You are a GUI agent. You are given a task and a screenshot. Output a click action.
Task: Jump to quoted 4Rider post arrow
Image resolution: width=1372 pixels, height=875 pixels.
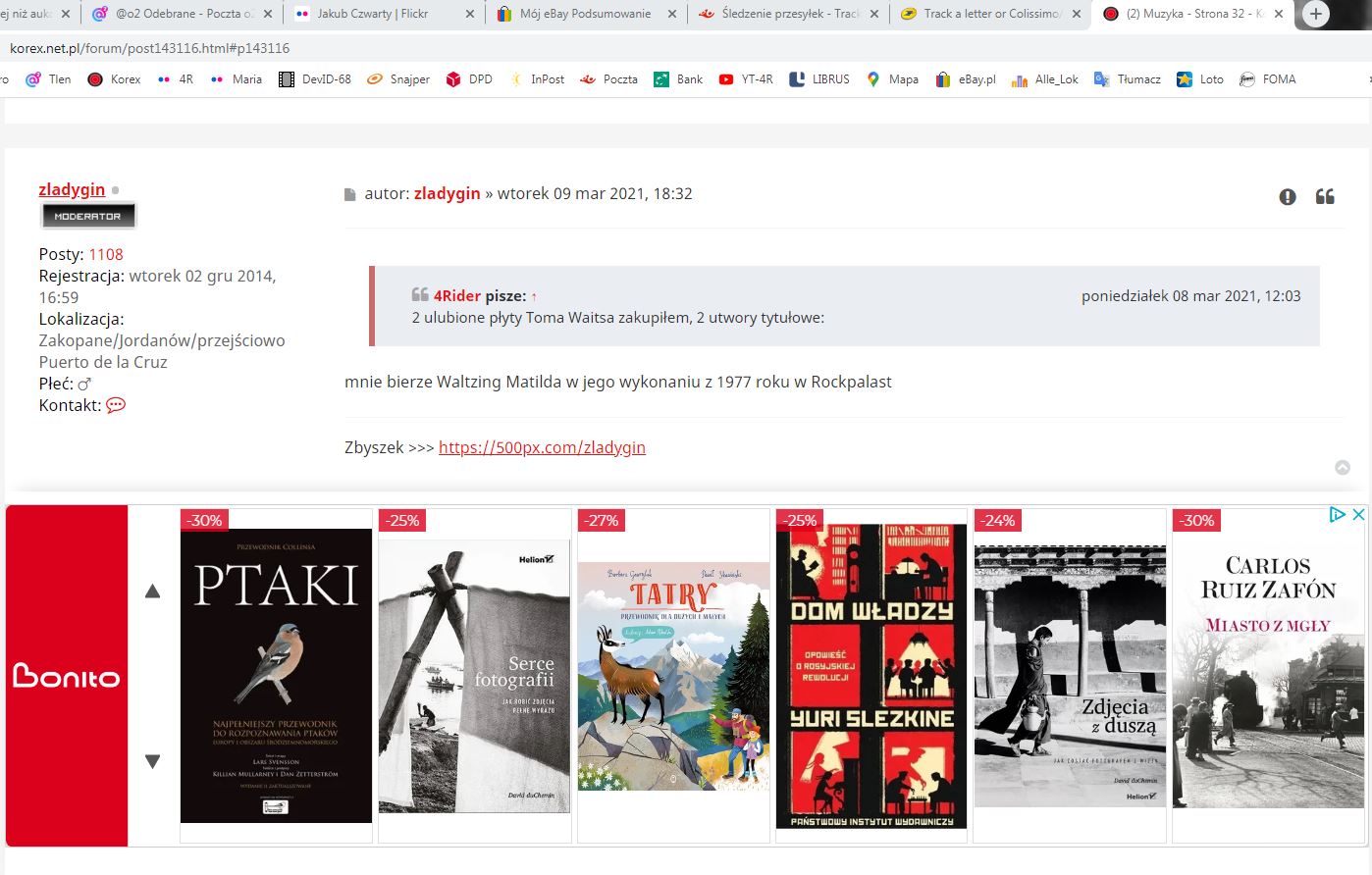click(x=534, y=296)
